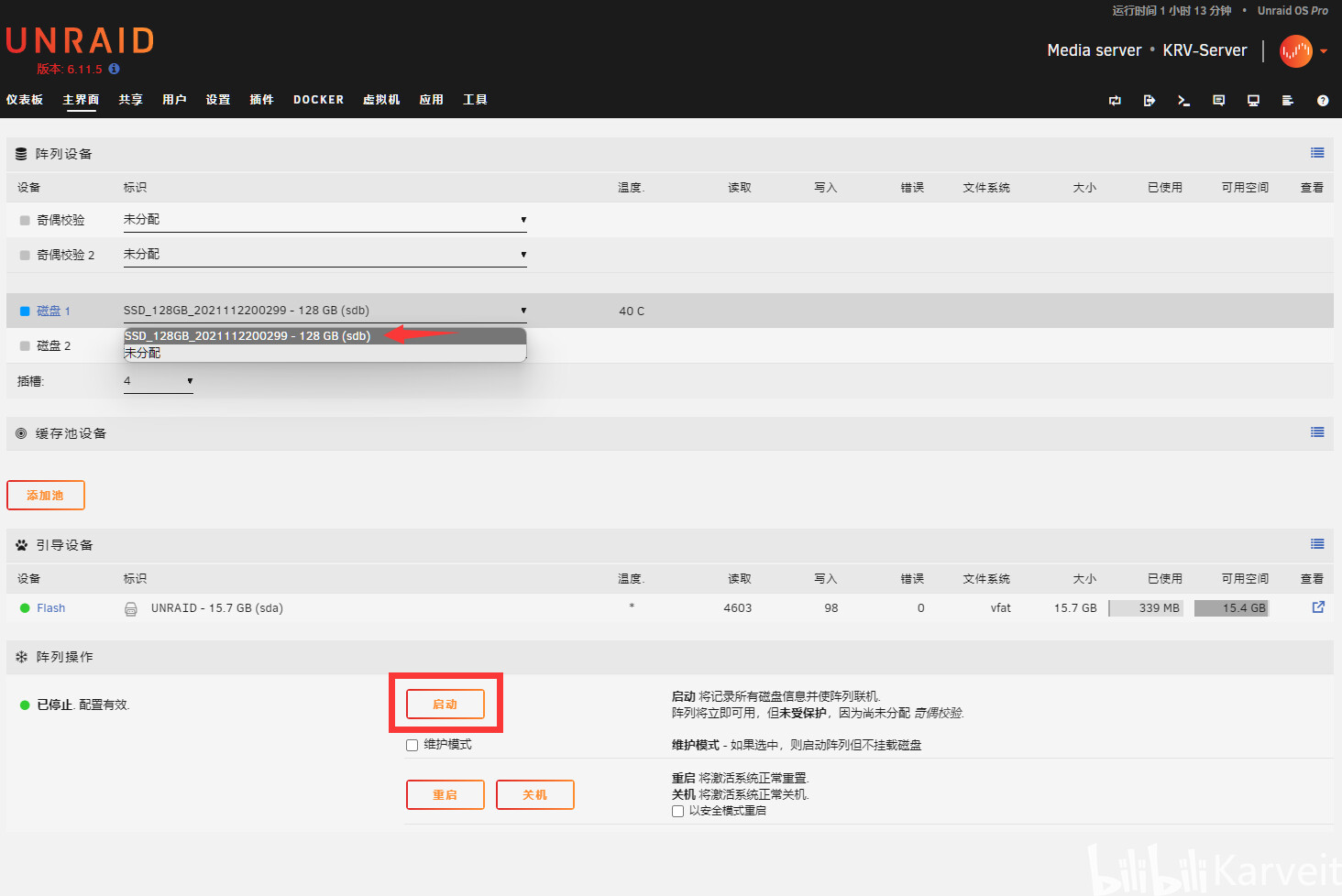
Task: Collapse the 磁盘 1 device dropdown
Action: [325, 311]
